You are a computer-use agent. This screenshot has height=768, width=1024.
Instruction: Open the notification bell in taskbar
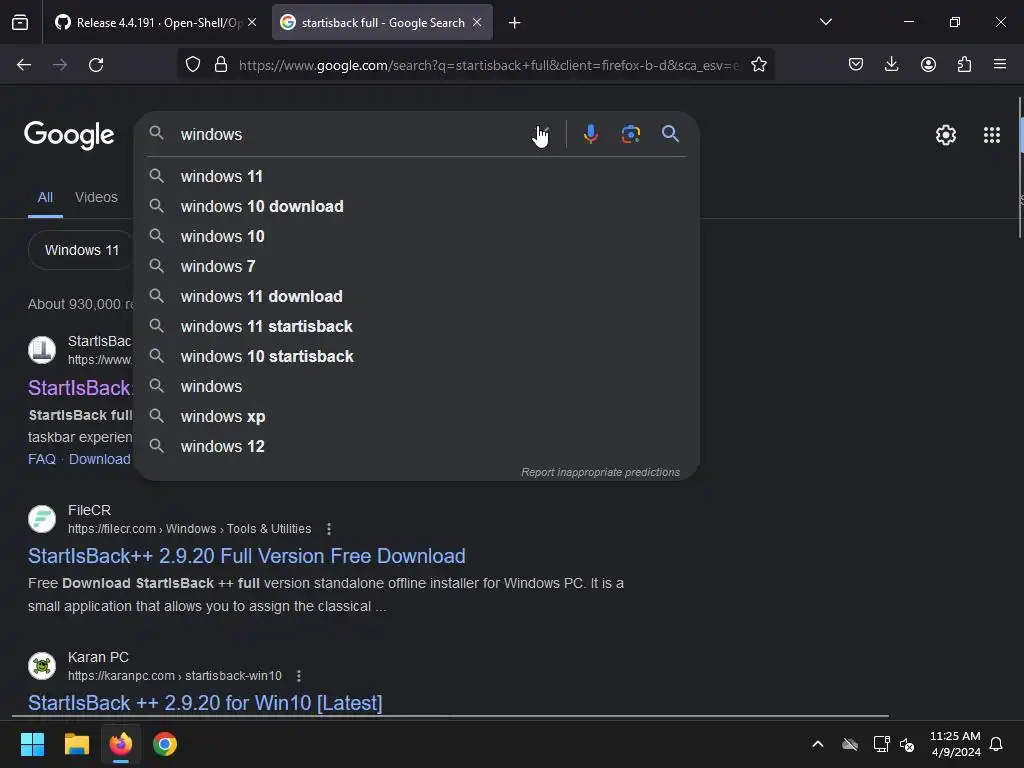click(996, 744)
